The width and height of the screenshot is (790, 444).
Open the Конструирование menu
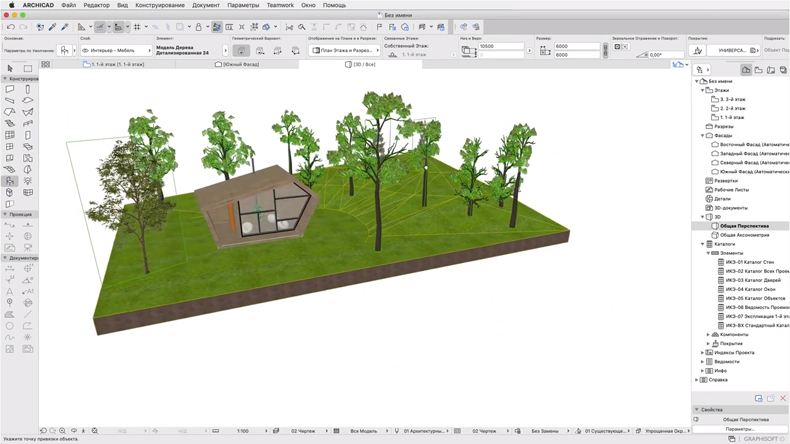click(x=160, y=5)
